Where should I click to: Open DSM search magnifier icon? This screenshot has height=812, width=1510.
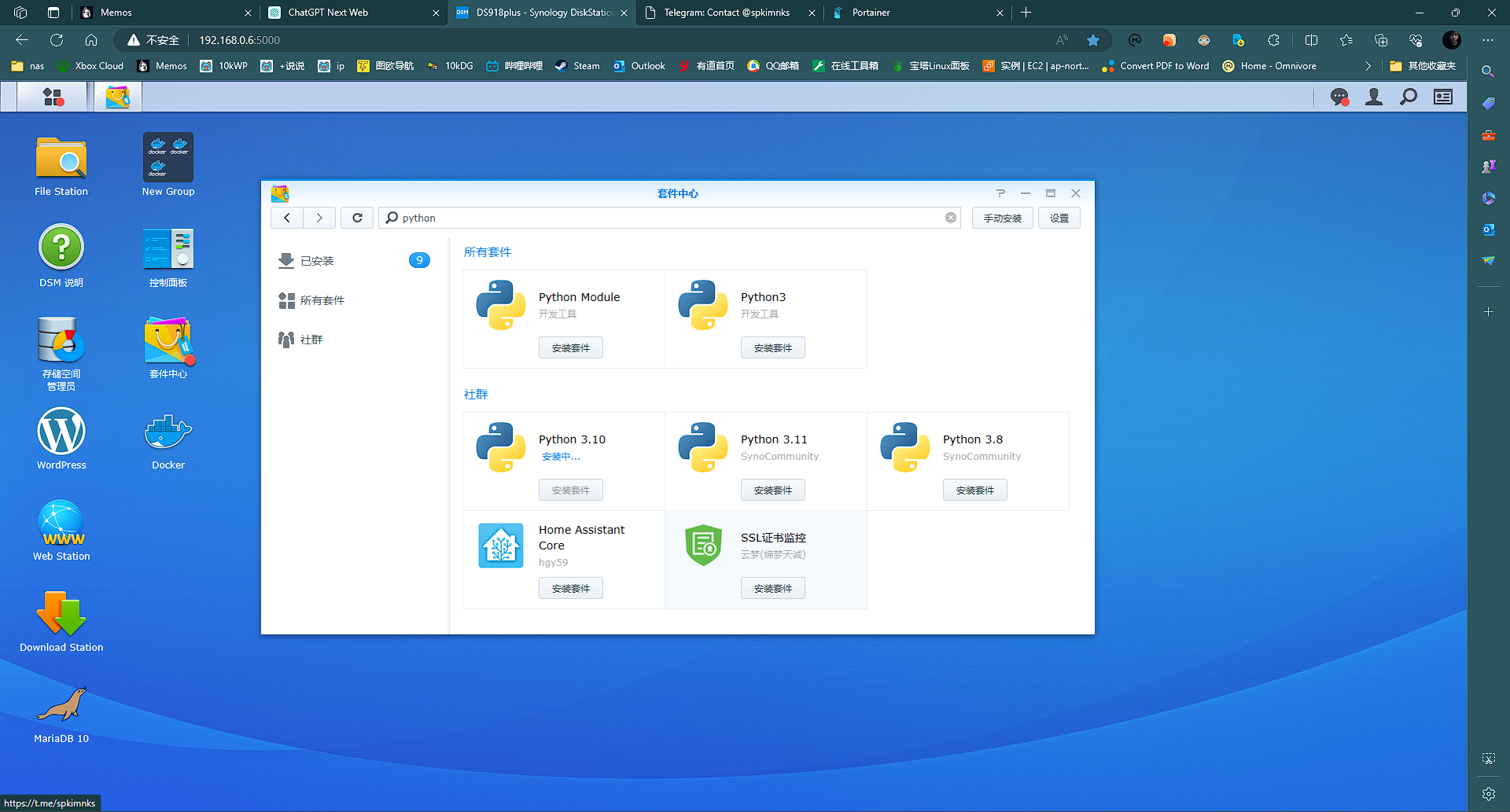pos(1409,97)
